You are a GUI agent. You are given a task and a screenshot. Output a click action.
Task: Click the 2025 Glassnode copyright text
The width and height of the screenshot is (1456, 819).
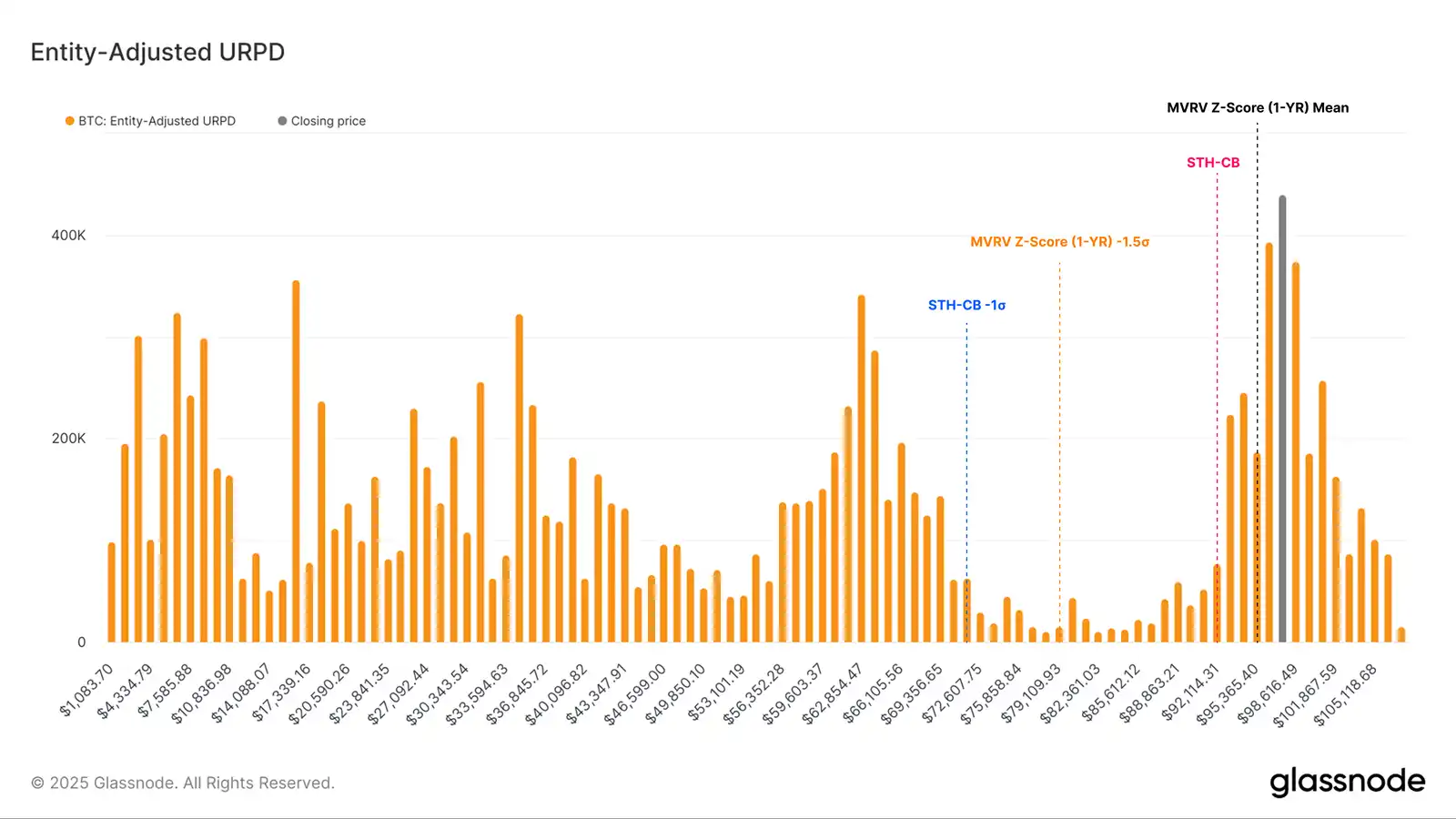183,783
